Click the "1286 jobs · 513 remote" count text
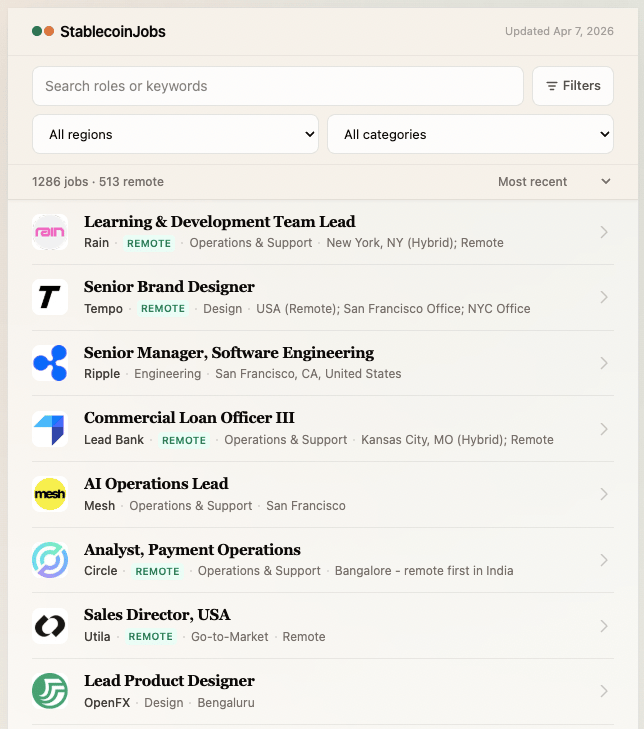Screen dimensions: 644x729 click(98, 182)
